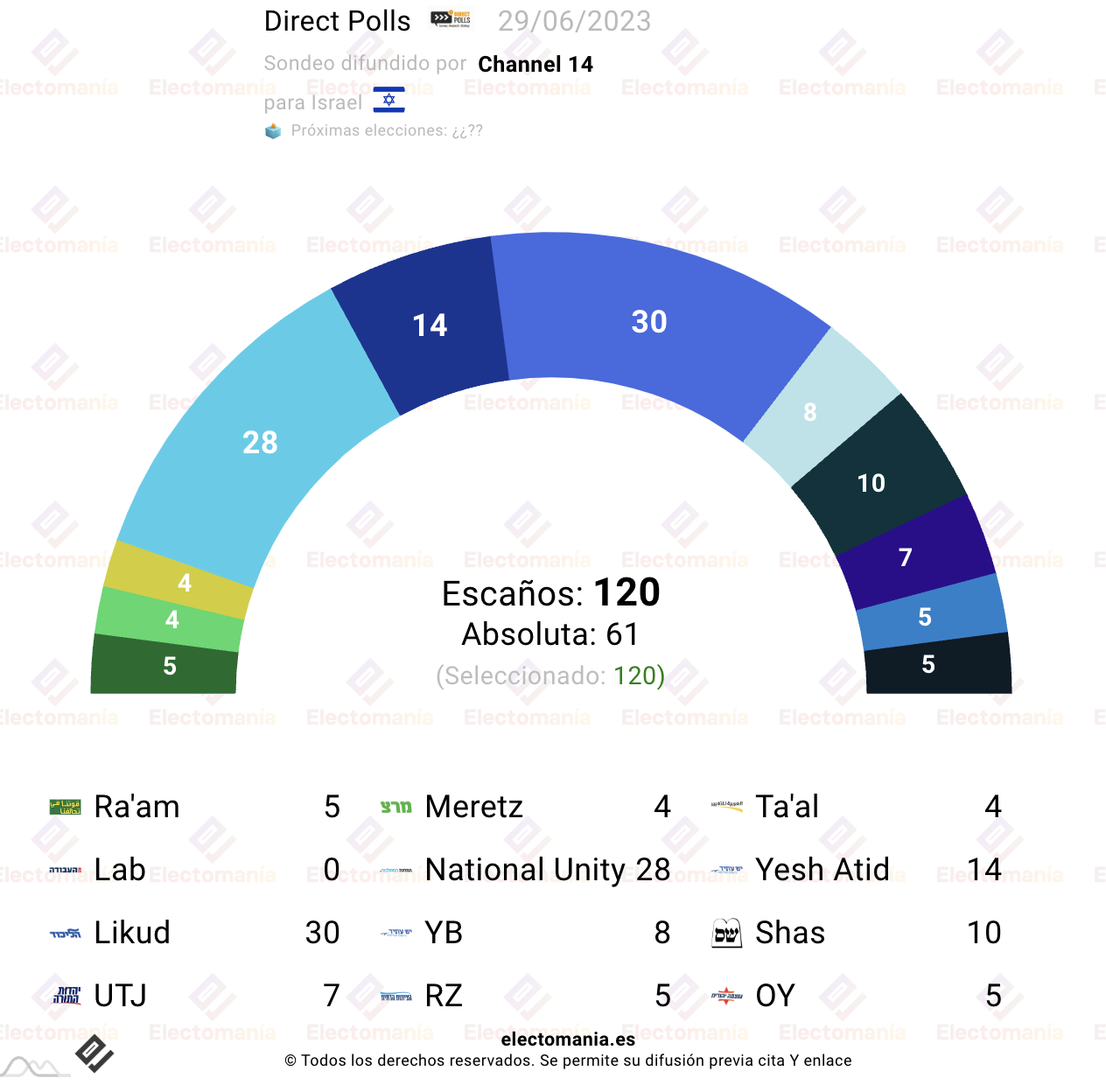Image resolution: width=1106 pixels, height=1092 pixels.
Task: Click the Likud party logo icon
Action: click(66, 934)
